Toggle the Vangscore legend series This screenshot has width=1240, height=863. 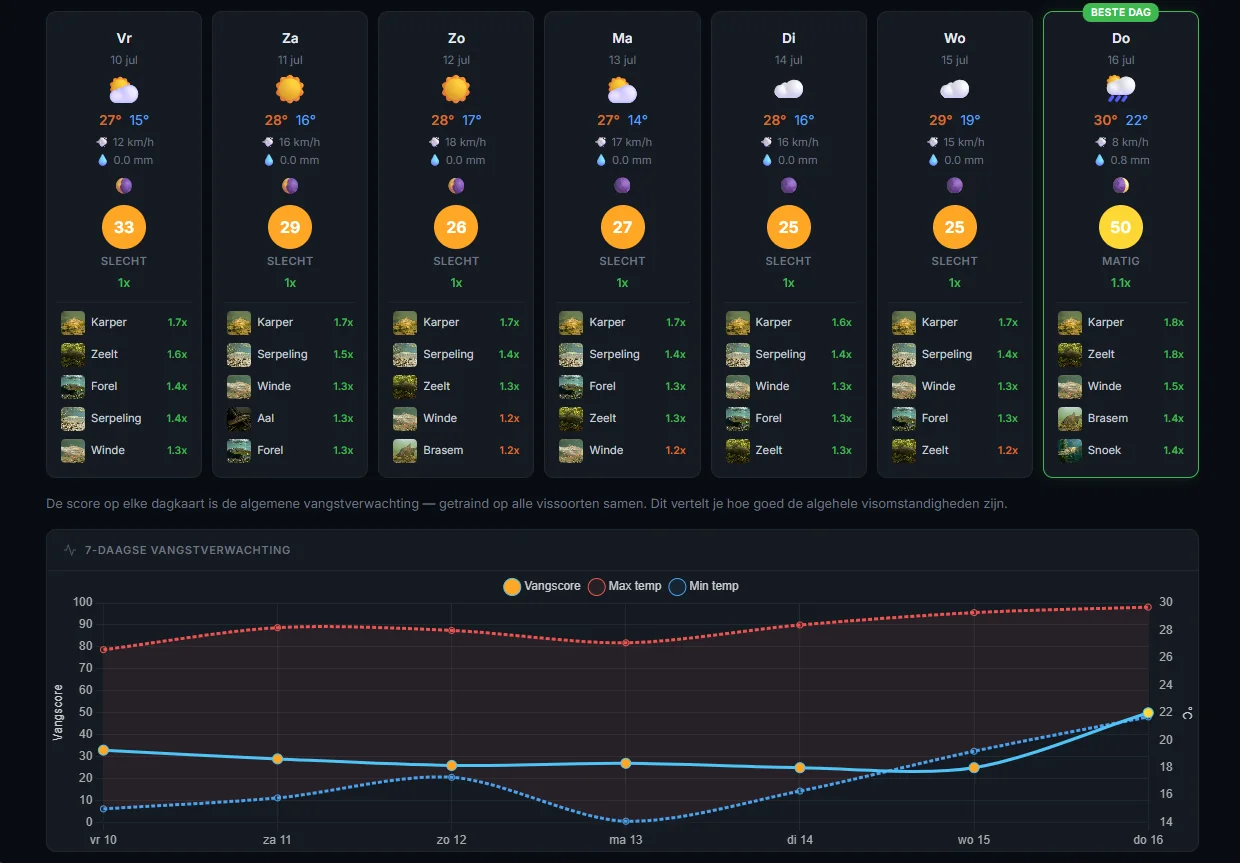542,586
